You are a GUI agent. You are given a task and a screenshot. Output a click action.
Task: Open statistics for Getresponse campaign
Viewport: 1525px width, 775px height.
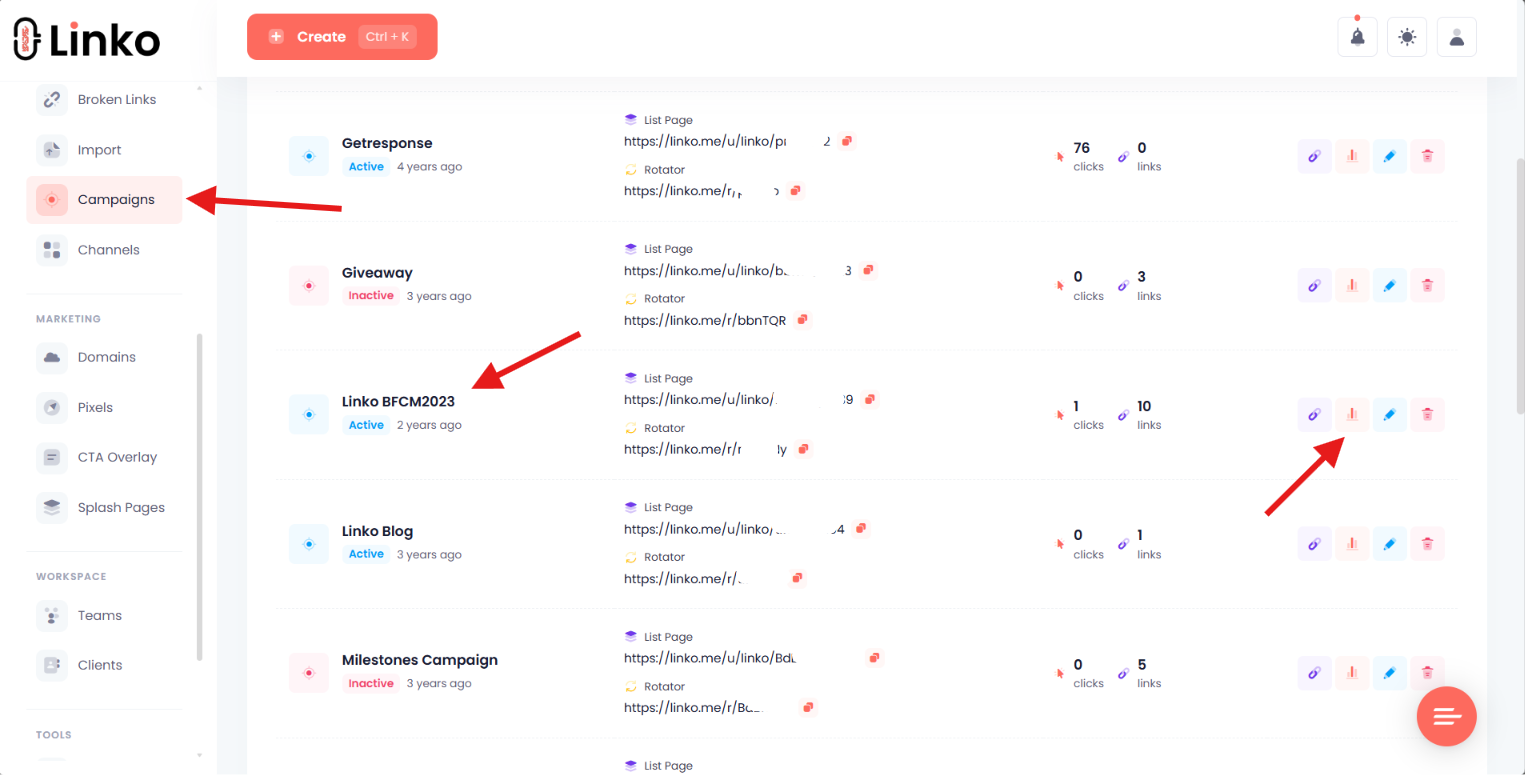1352,156
